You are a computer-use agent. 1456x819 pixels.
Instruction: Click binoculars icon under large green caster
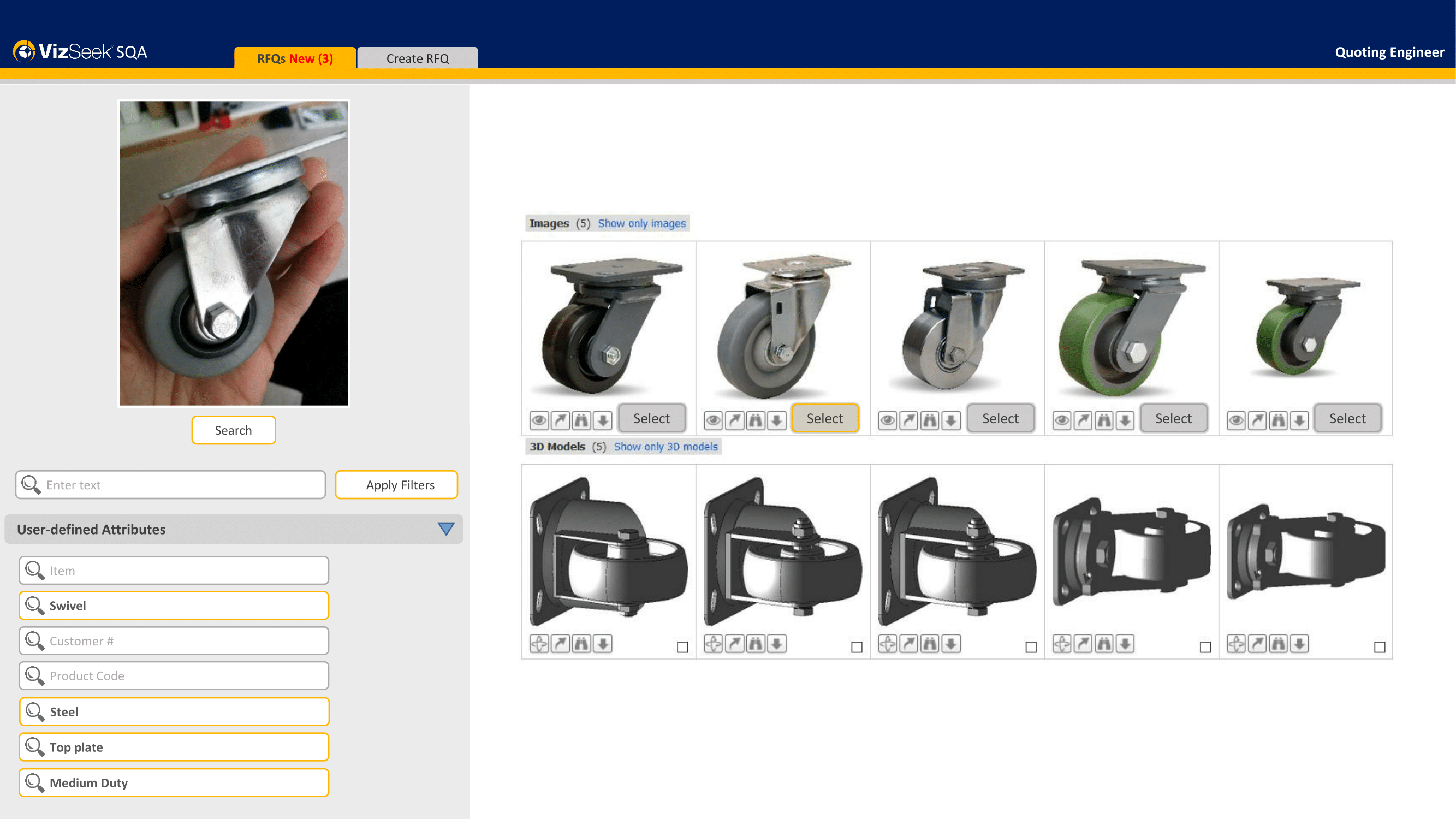click(x=1104, y=420)
